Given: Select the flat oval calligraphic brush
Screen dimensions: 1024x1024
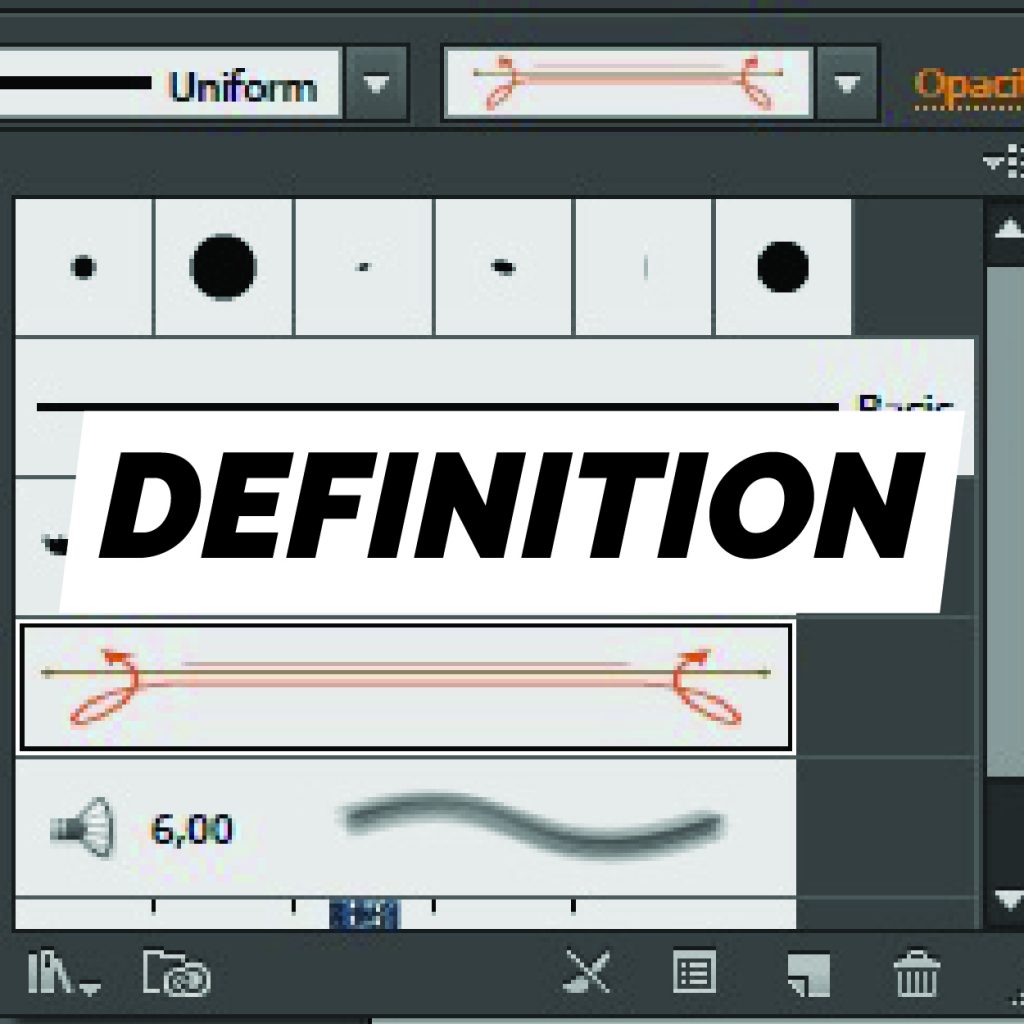Looking at the screenshot, I should pos(504,267).
